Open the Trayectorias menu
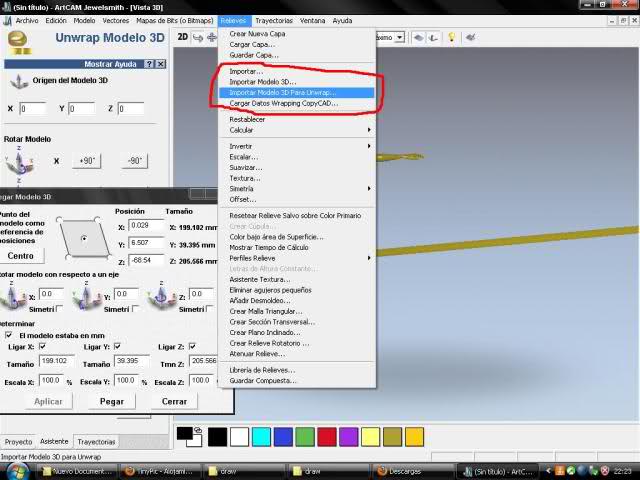The image size is (640, 480). coord(274,20)
